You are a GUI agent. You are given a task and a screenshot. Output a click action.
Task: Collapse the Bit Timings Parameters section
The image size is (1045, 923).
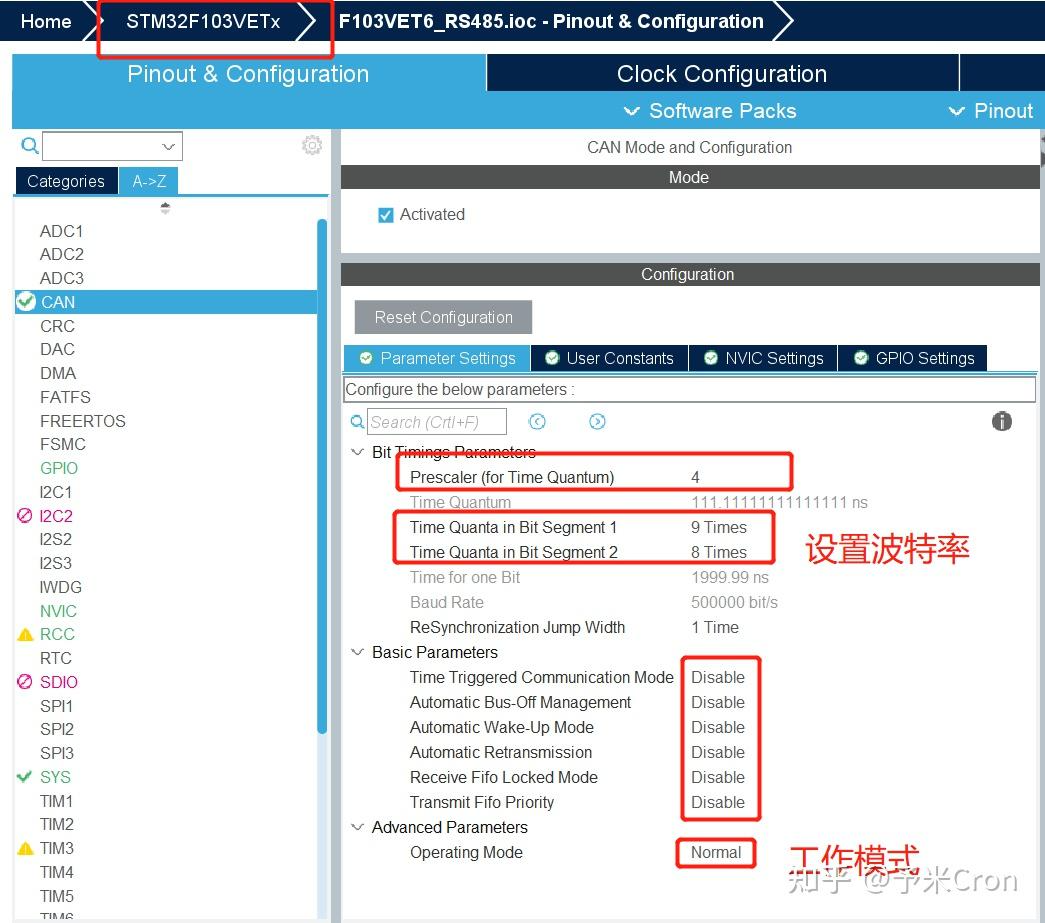tap(357, 452)
